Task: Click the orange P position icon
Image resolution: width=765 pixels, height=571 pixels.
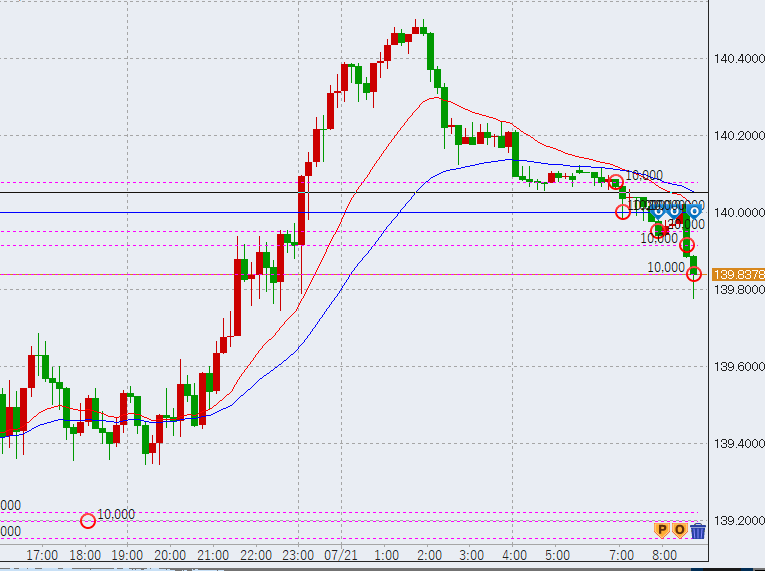Action: (x=660, y=530)
